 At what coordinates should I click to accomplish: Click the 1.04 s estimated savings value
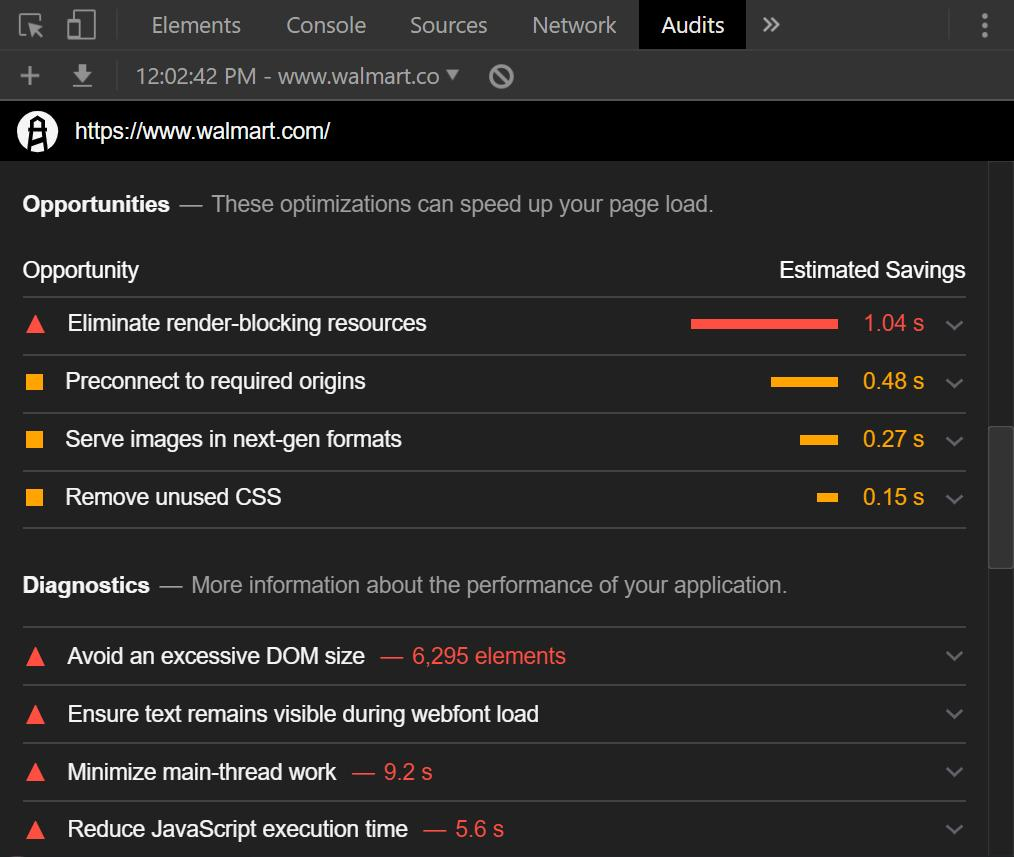(x=894, y=323)
